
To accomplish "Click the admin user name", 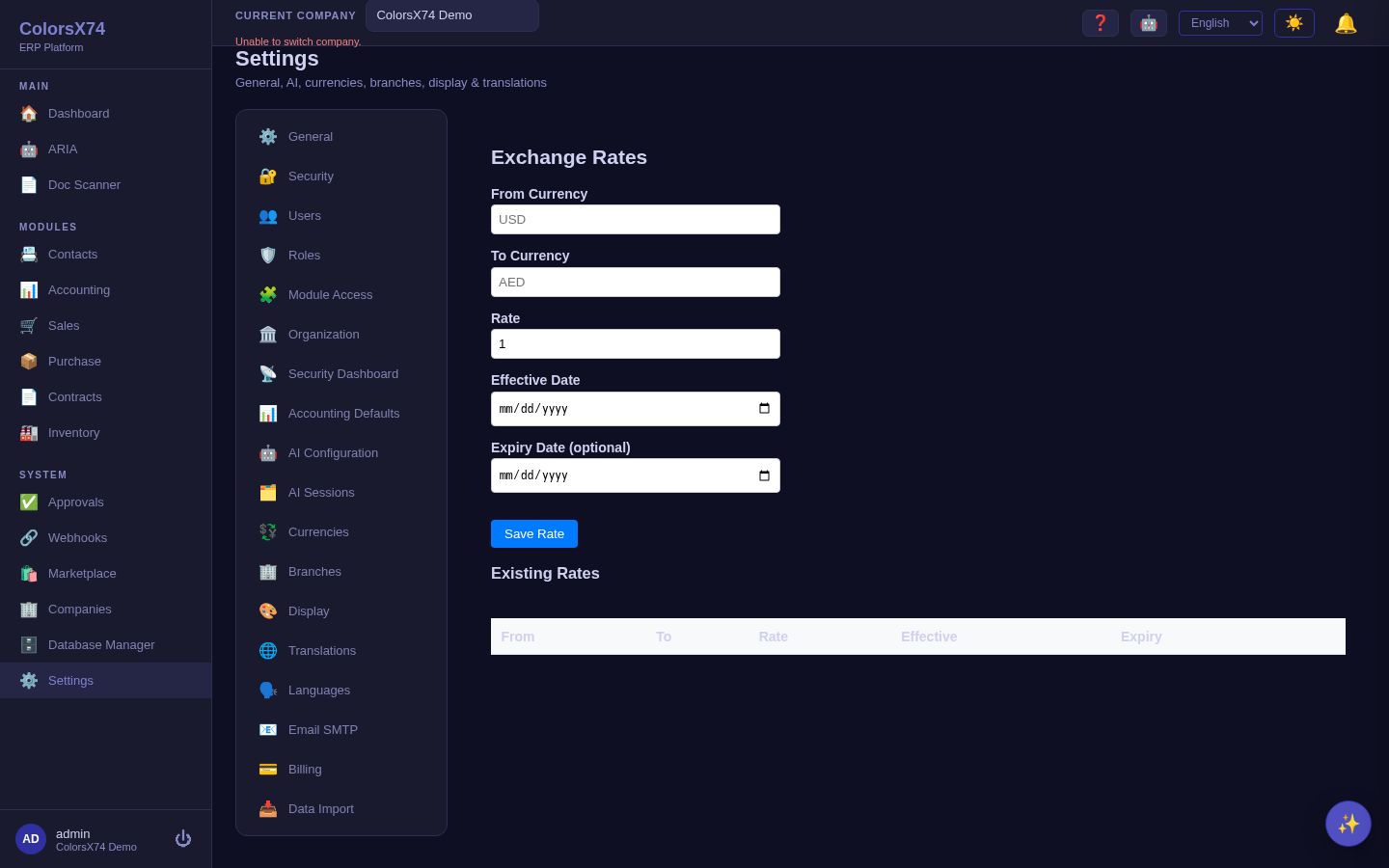I will click(x=73, y=834).
